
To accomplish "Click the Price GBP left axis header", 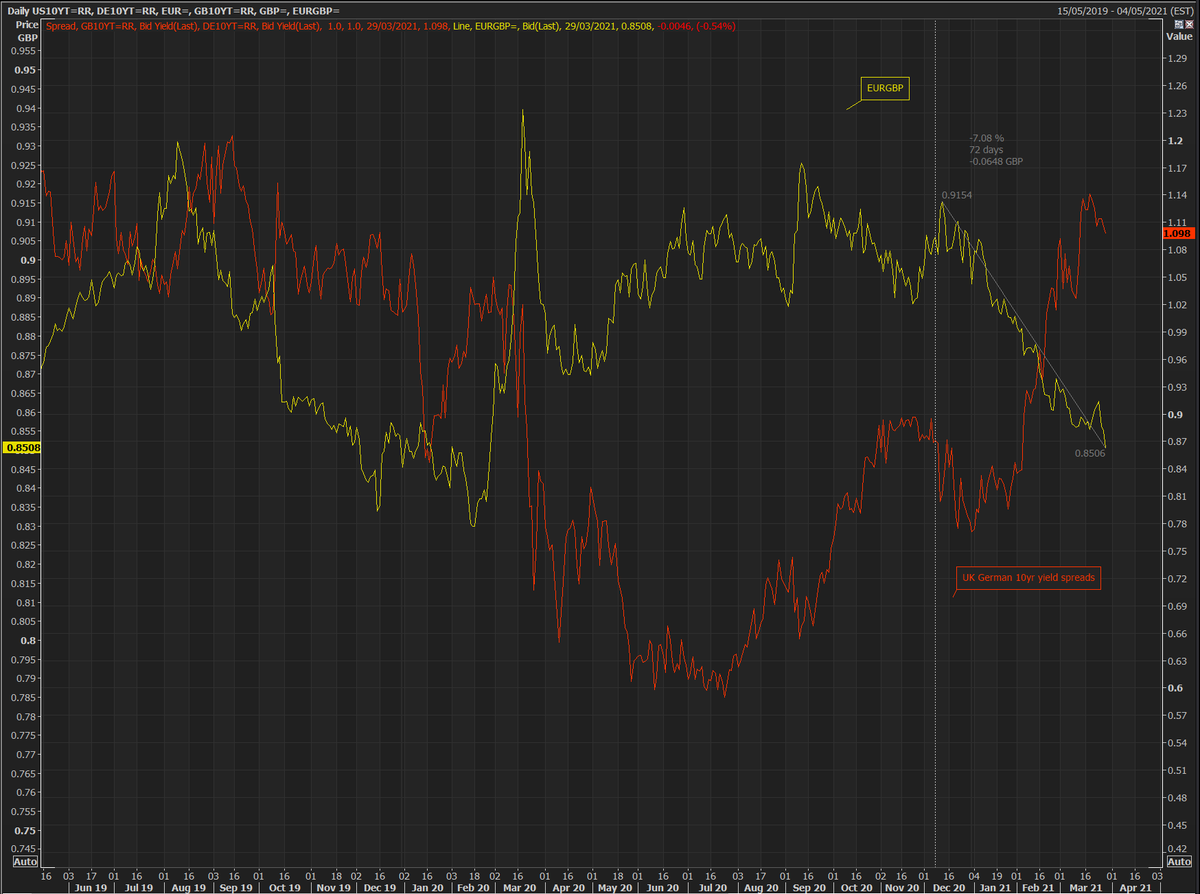I will [26, 30].
